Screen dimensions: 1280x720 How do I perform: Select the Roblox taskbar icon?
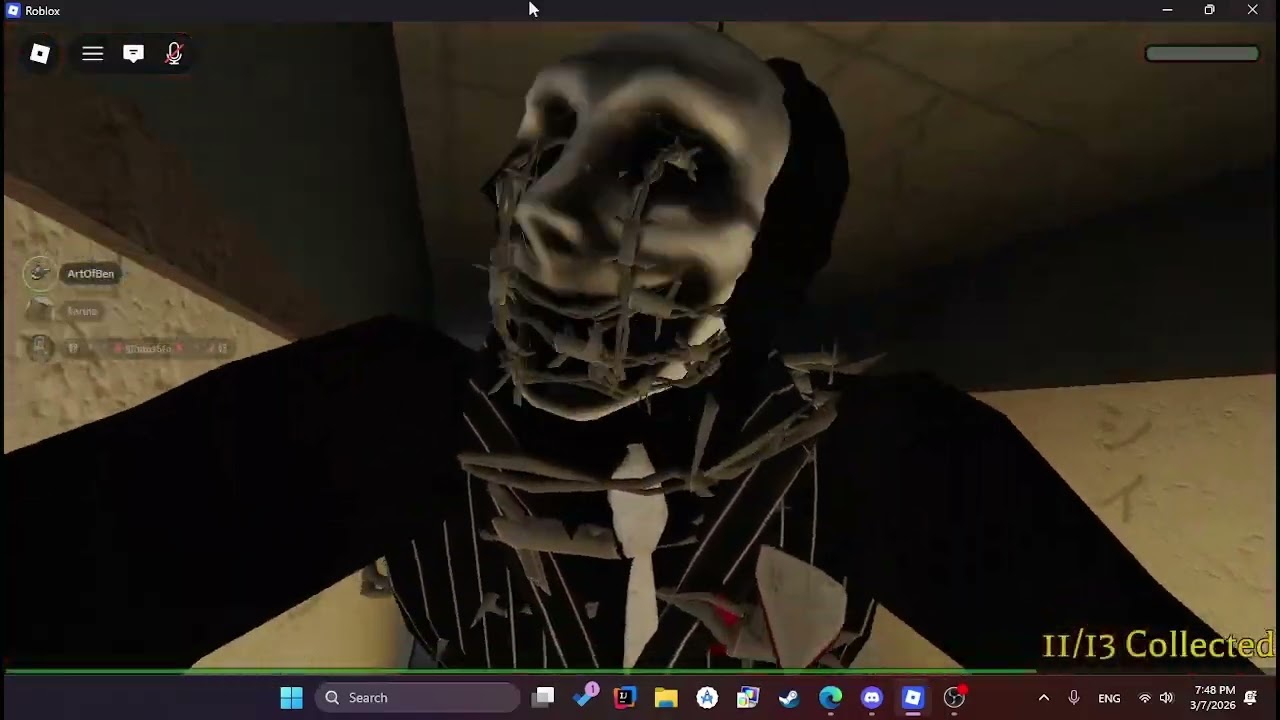912,698
